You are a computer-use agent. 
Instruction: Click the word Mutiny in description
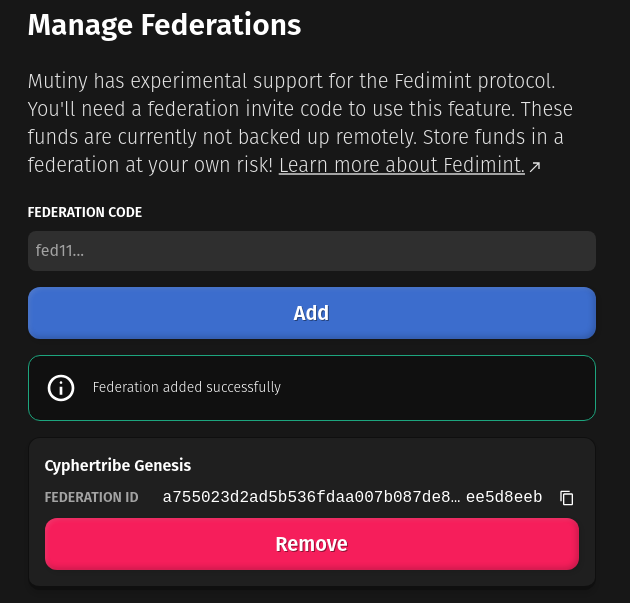click(x=57, y=79)
